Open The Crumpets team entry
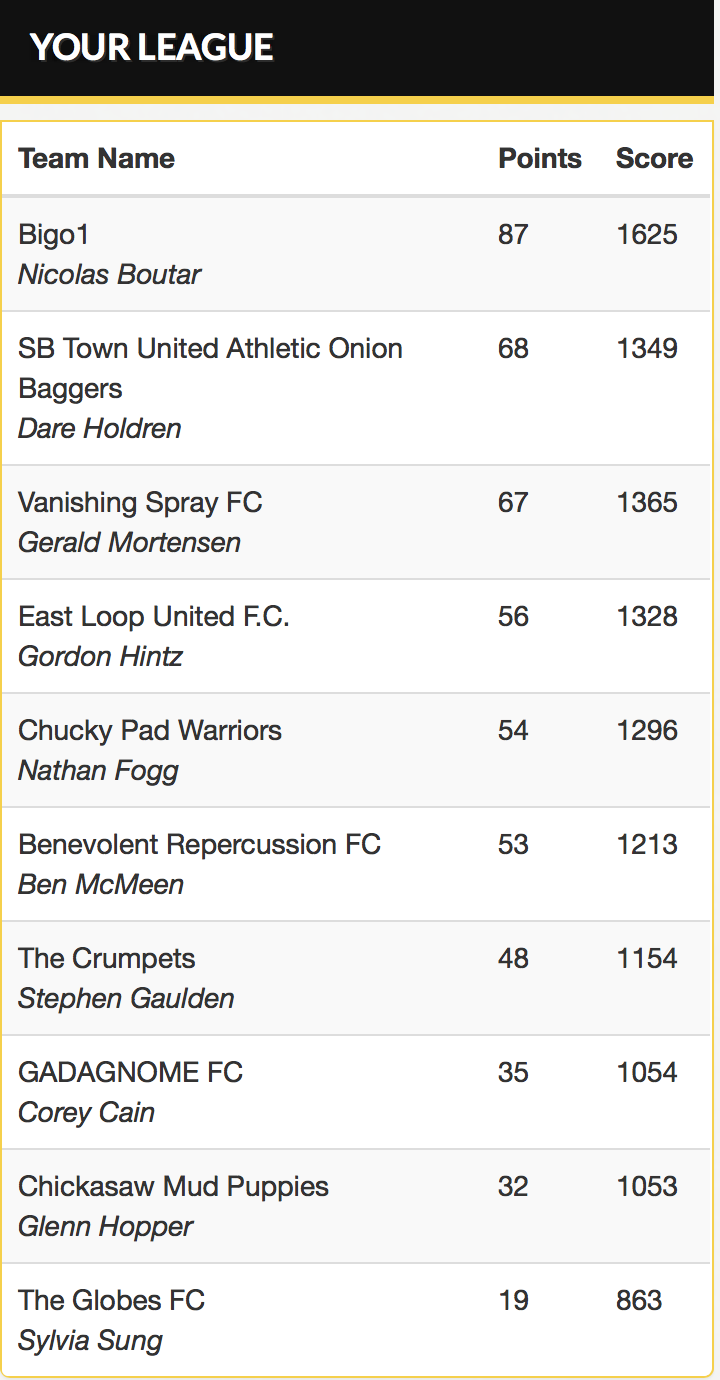 pos(107,958)
